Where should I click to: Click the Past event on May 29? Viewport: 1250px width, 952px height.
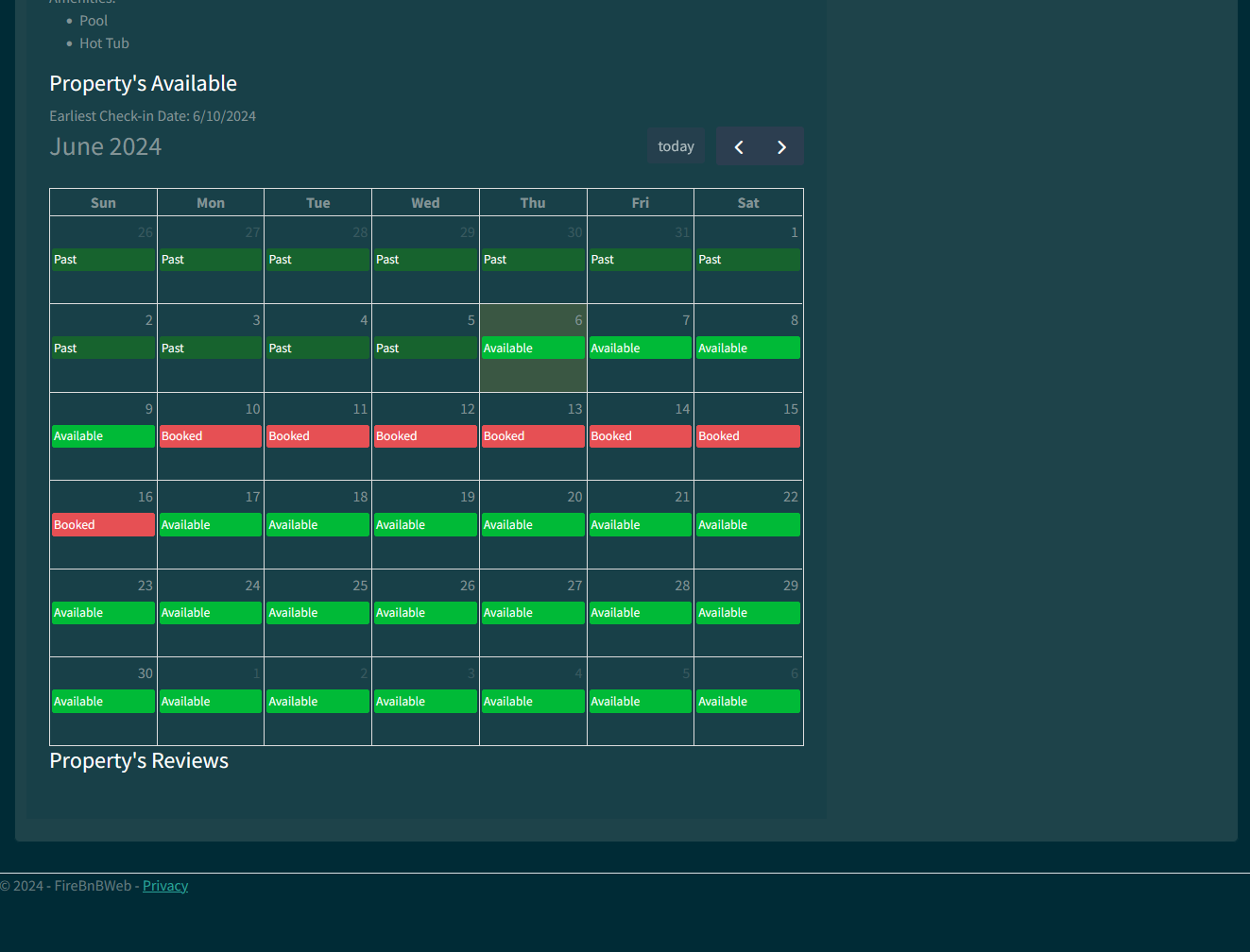pyautogui.click(x=425, y=260)
